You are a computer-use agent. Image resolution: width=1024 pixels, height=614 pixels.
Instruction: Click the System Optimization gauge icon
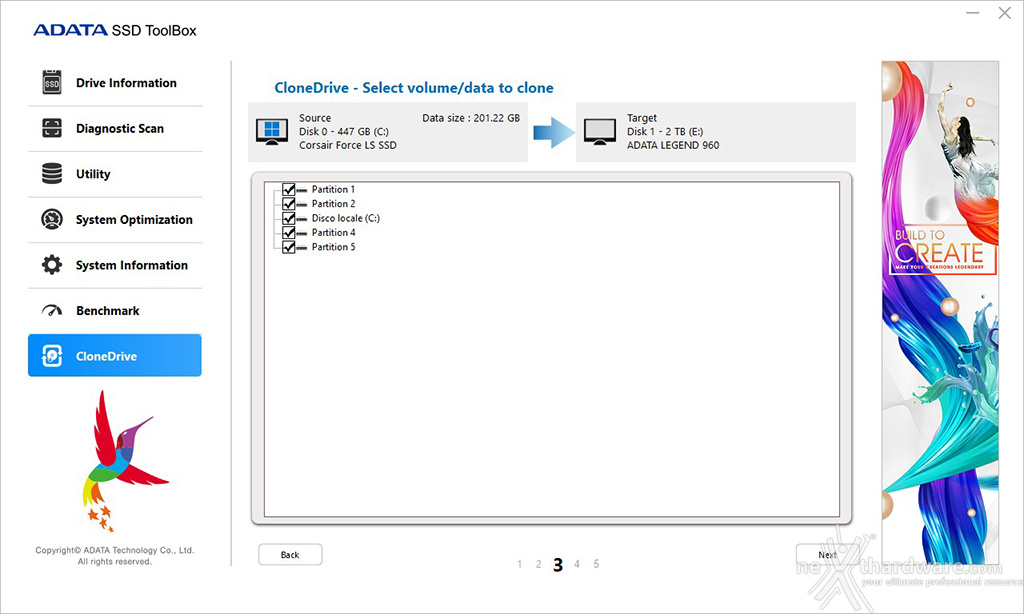click(52, 219)
